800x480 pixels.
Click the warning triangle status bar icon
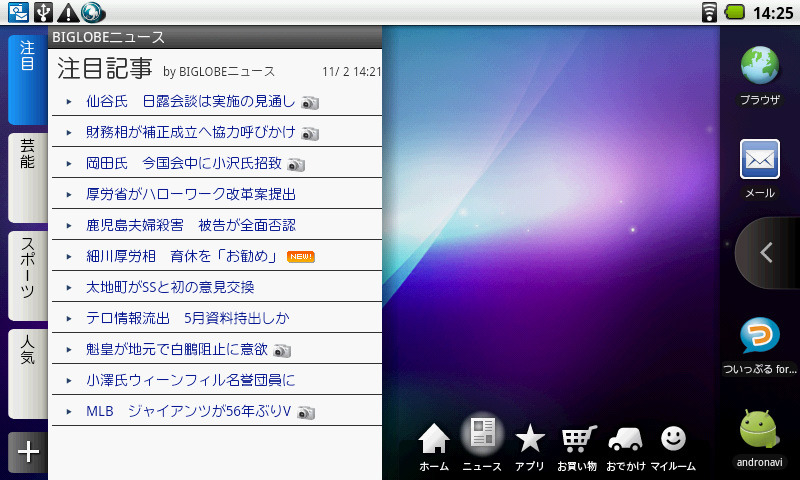[67, 13]
